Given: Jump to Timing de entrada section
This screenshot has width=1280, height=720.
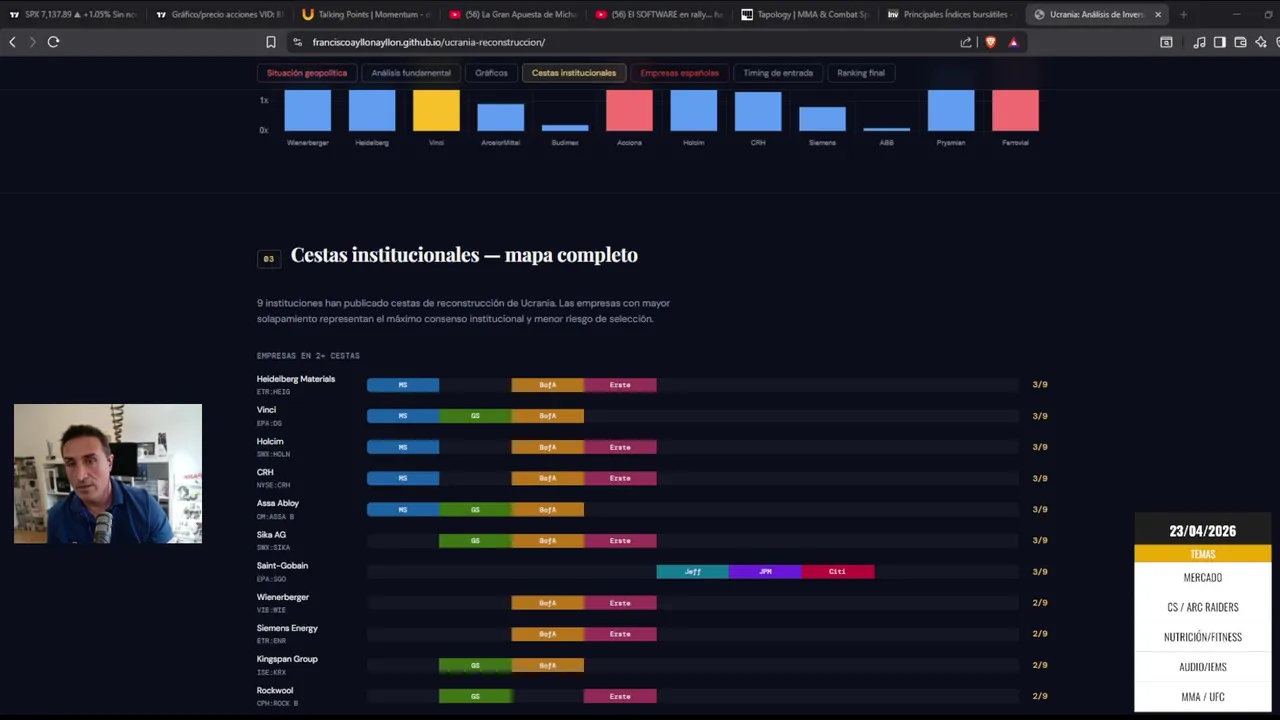Looking at the screenshot, I should [778, 73].
